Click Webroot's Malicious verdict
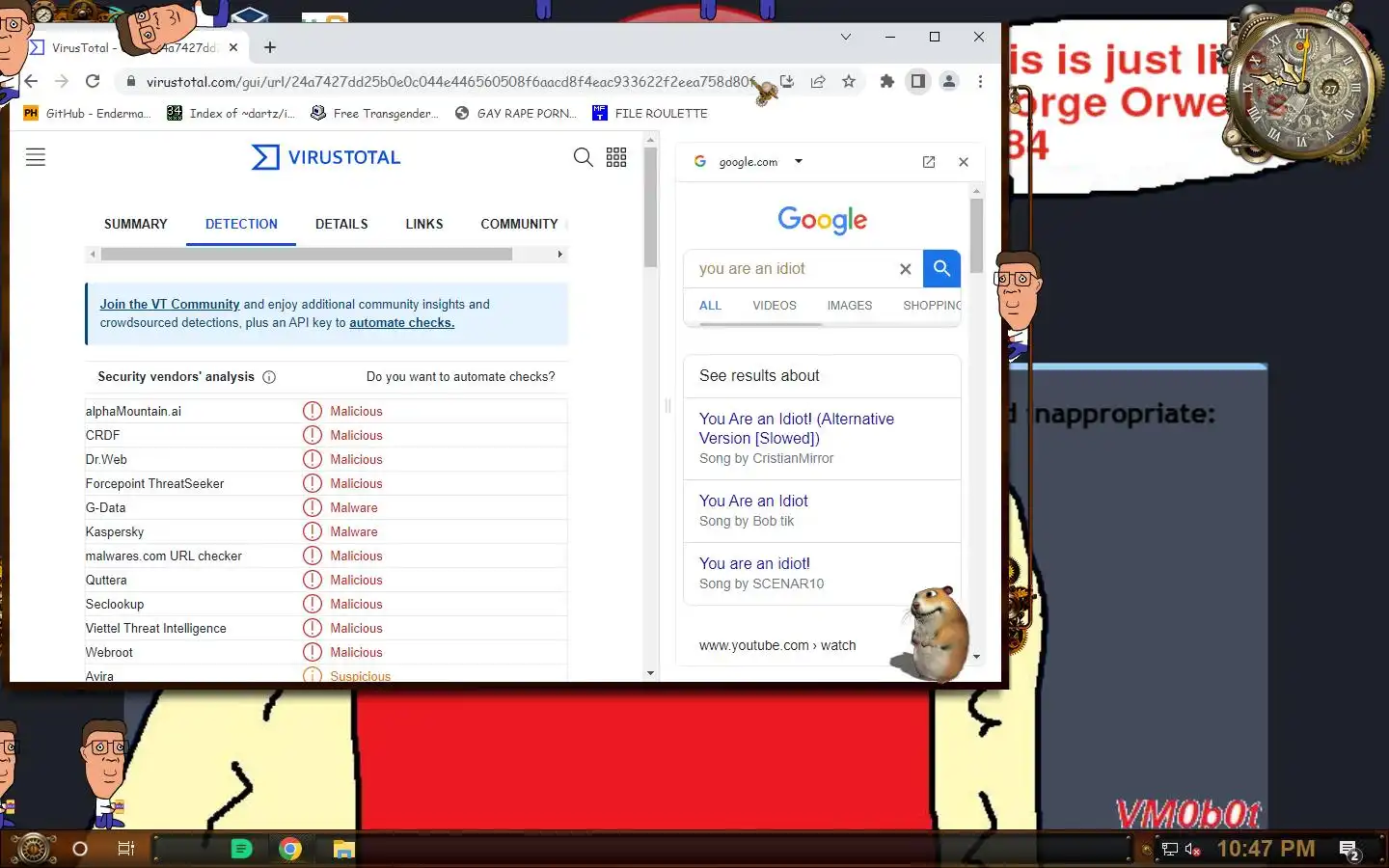 (356, 652)
